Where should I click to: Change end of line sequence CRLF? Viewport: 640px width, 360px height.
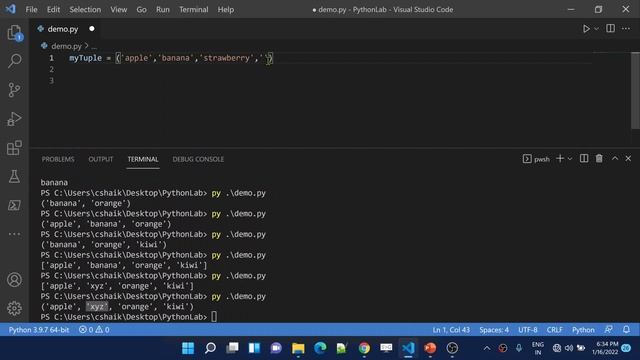click(554, 330)
